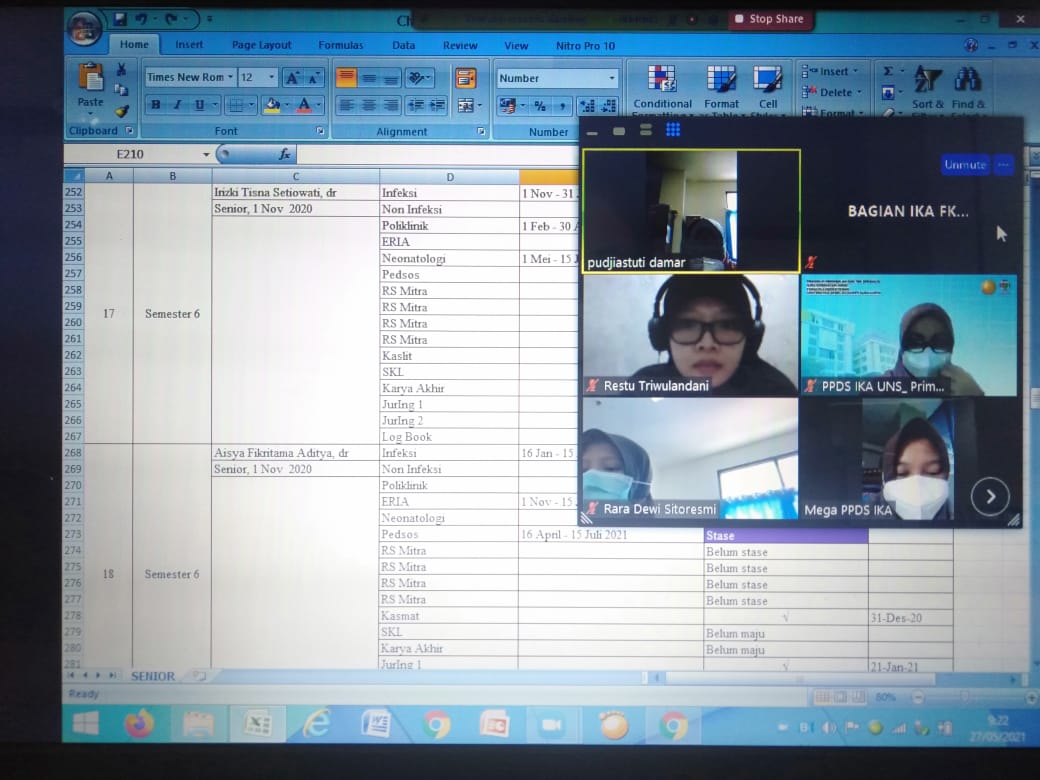Click the Cut scissors icon

[121, 70]
